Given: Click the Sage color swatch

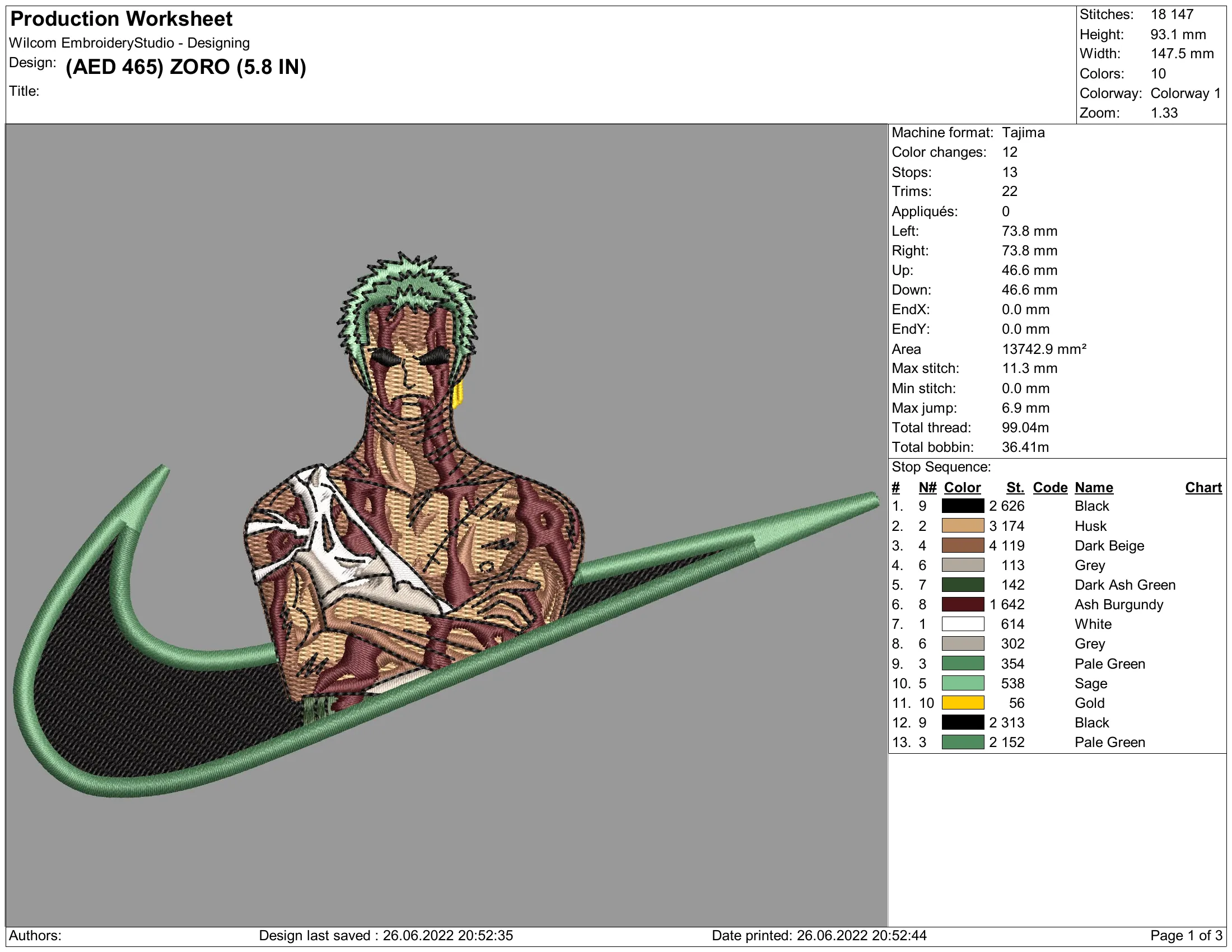Looking at the screenshot, I should [x=963, y=684].
